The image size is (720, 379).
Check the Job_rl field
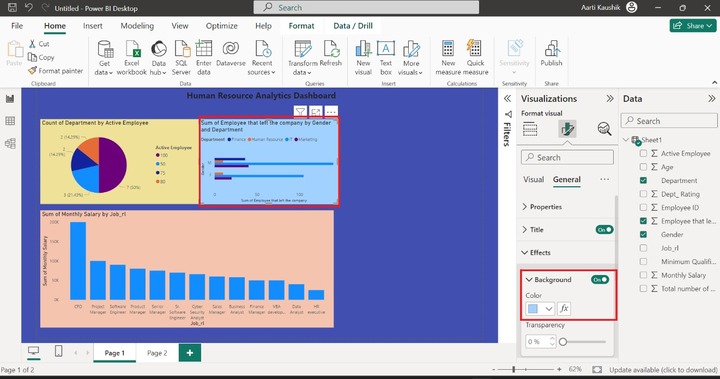pyautogui.click(x=643, y=248)
